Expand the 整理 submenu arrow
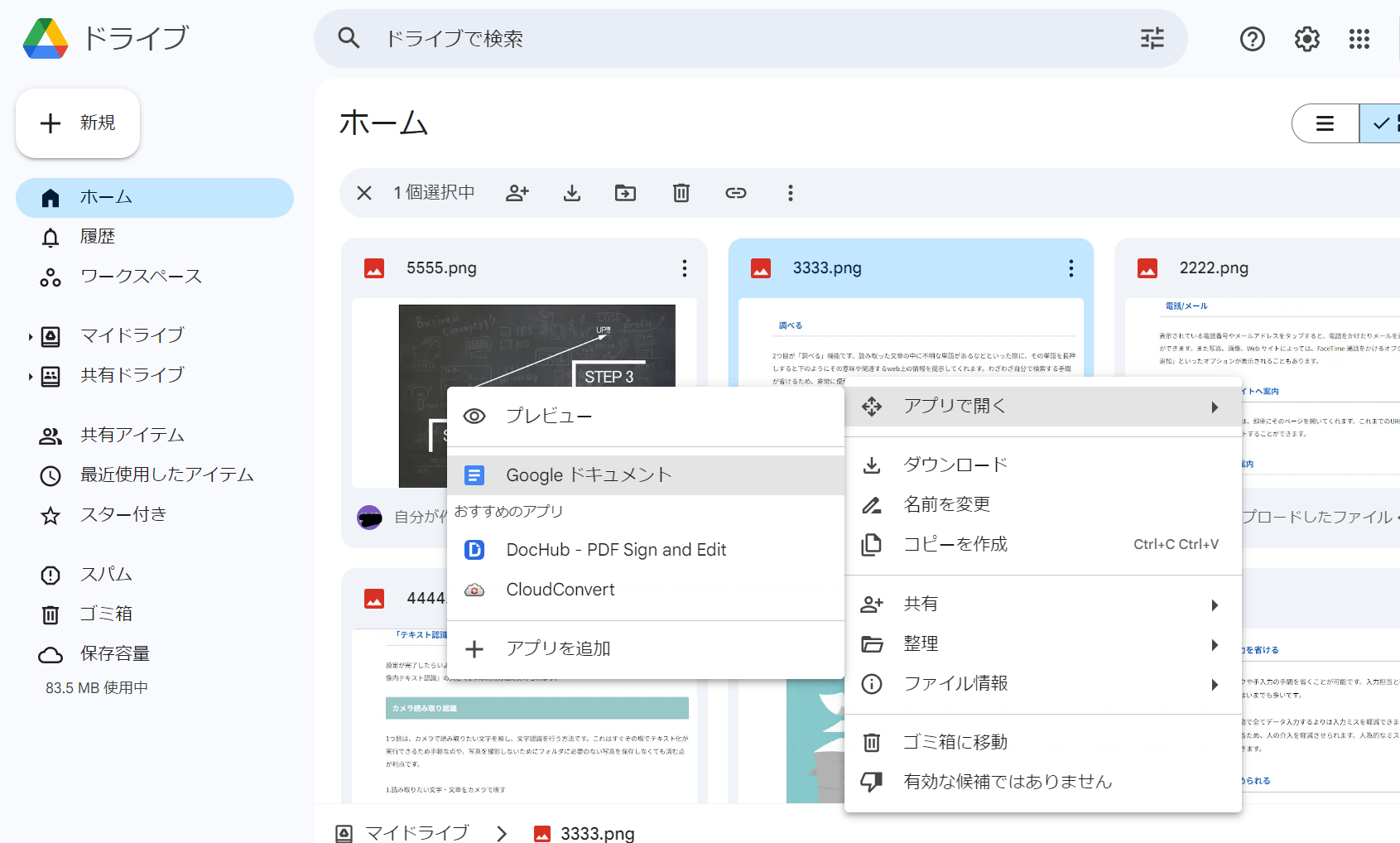 [x=1215, y=644]
